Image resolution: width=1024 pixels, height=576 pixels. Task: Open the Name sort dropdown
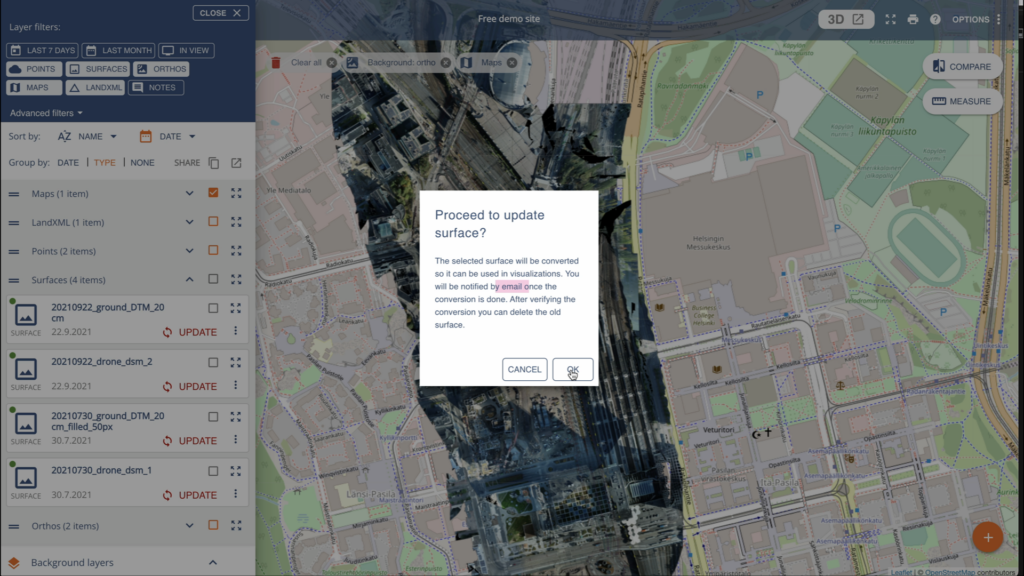tap(88, 136)
